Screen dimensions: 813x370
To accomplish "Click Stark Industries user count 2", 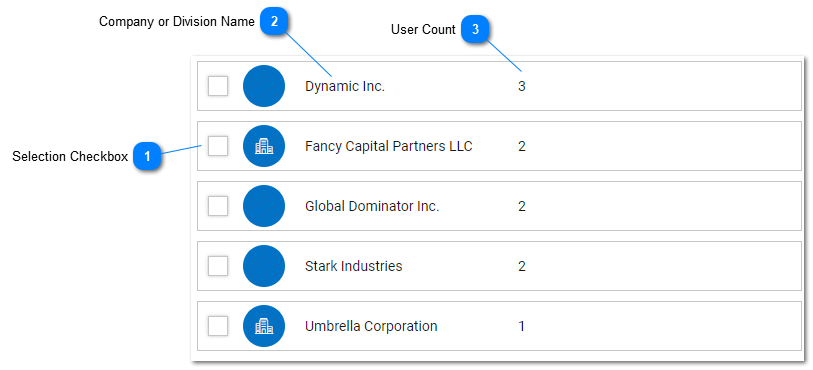I will click(522, 266).
